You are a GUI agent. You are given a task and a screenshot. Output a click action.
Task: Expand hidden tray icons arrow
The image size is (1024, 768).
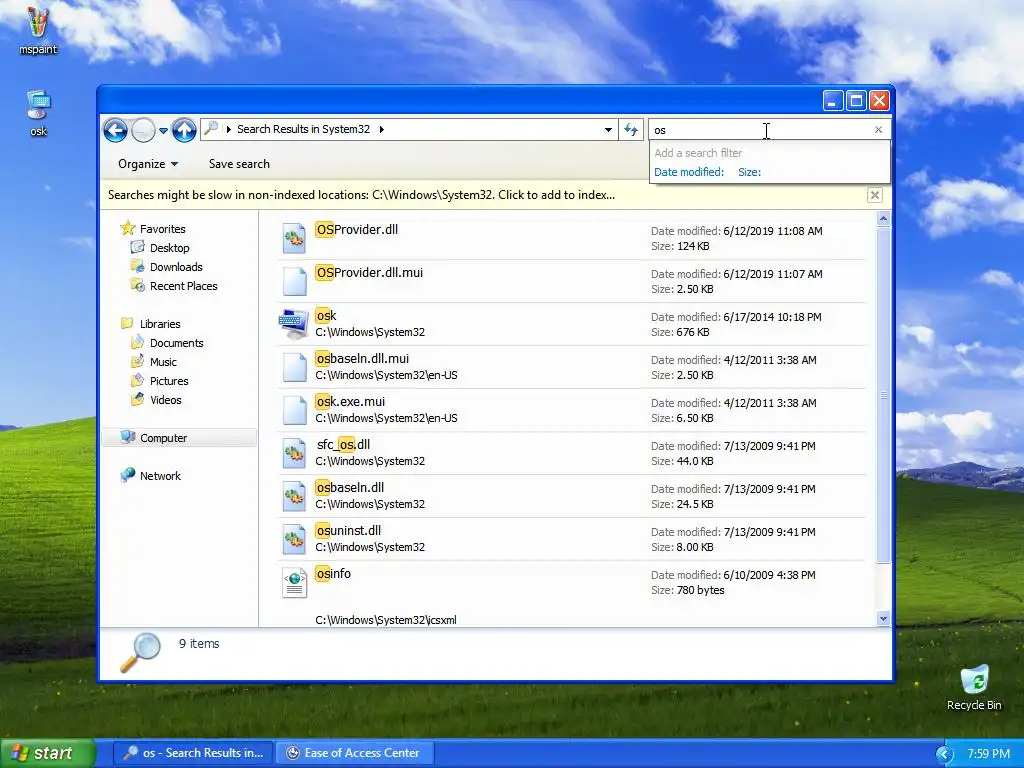(x=944, y=754)
